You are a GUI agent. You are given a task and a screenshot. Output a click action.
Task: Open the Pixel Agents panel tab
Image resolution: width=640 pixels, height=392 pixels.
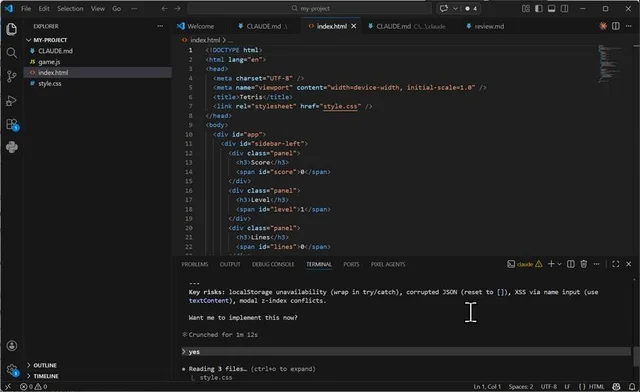[388, 264]
